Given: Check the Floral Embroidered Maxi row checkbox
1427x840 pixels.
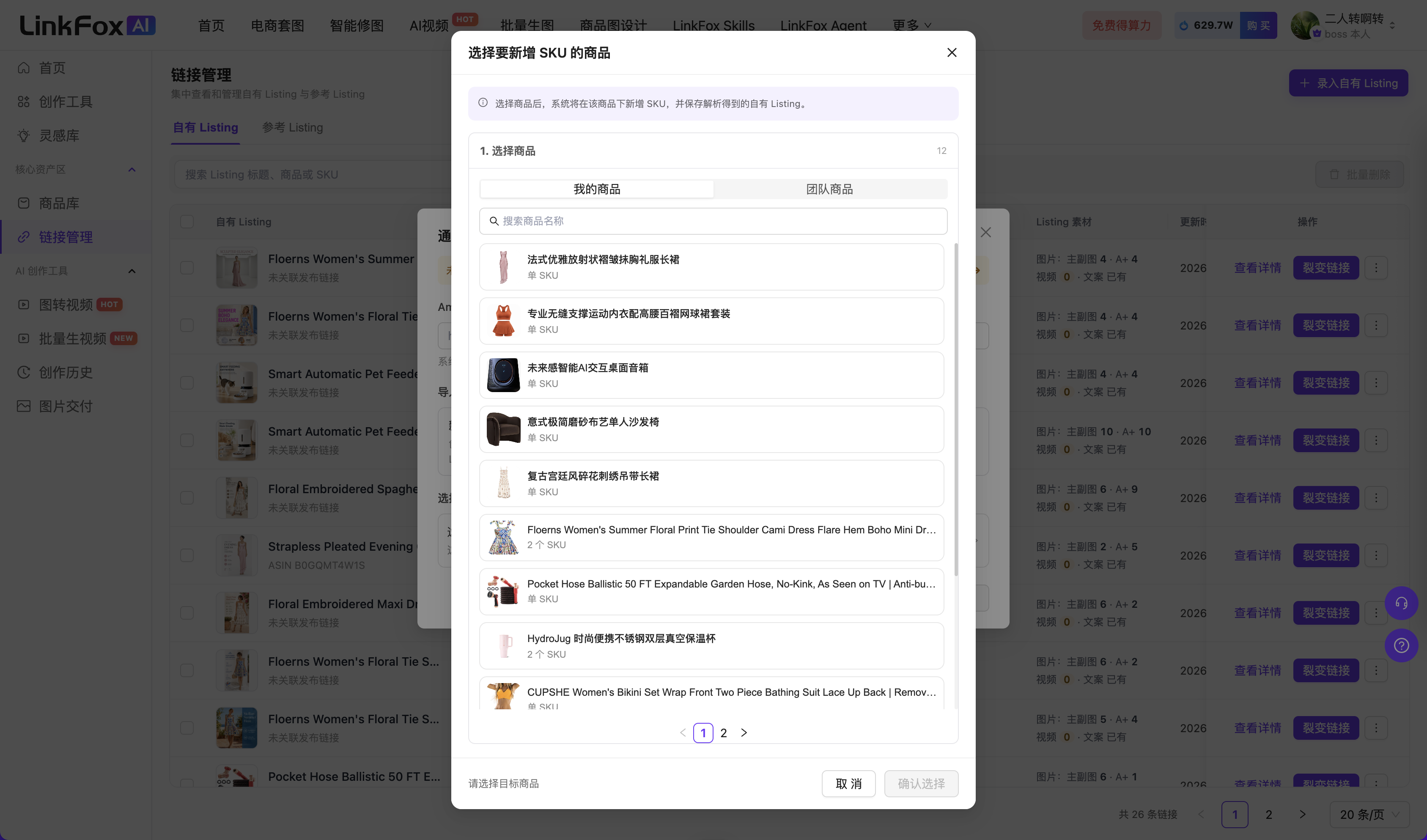Looking at the screenshot, I should pos(187,613).
